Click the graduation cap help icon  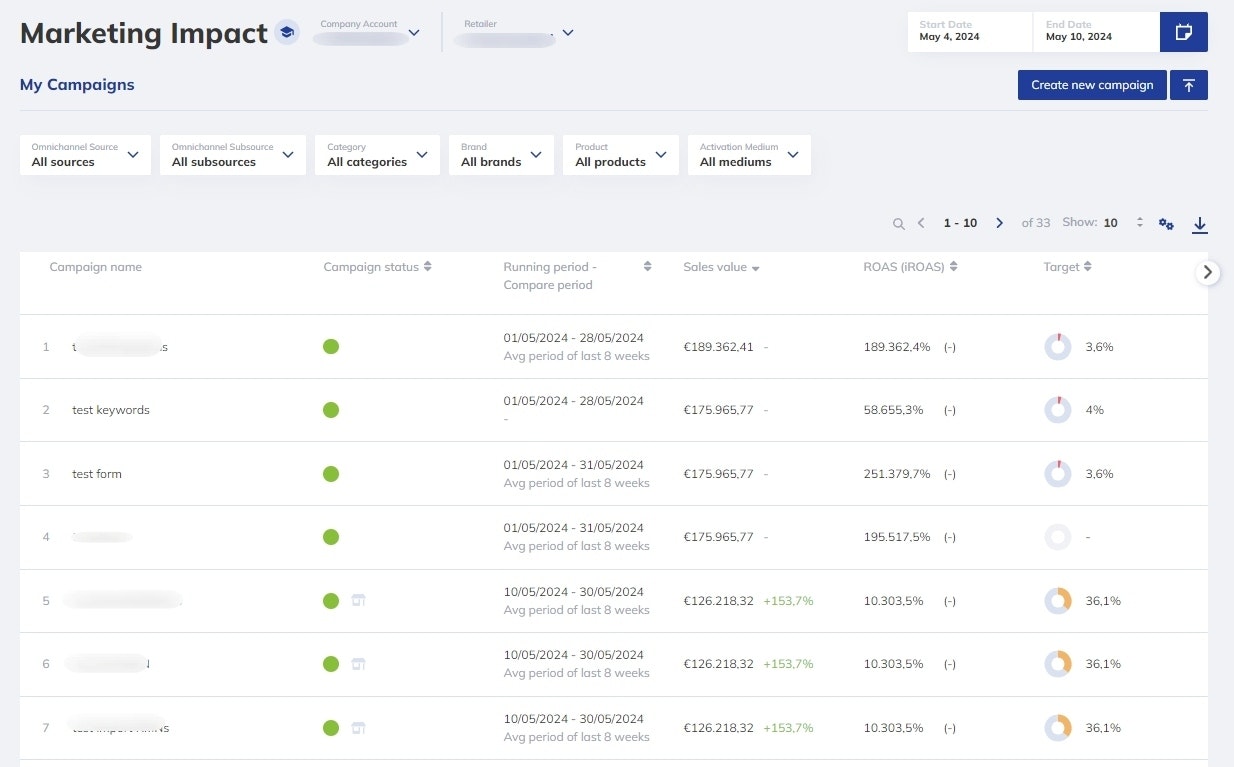click(x=287, y=33)
